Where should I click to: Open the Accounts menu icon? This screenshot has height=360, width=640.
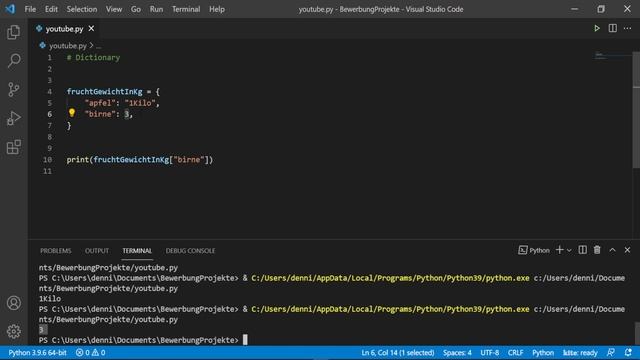[13, 303]
